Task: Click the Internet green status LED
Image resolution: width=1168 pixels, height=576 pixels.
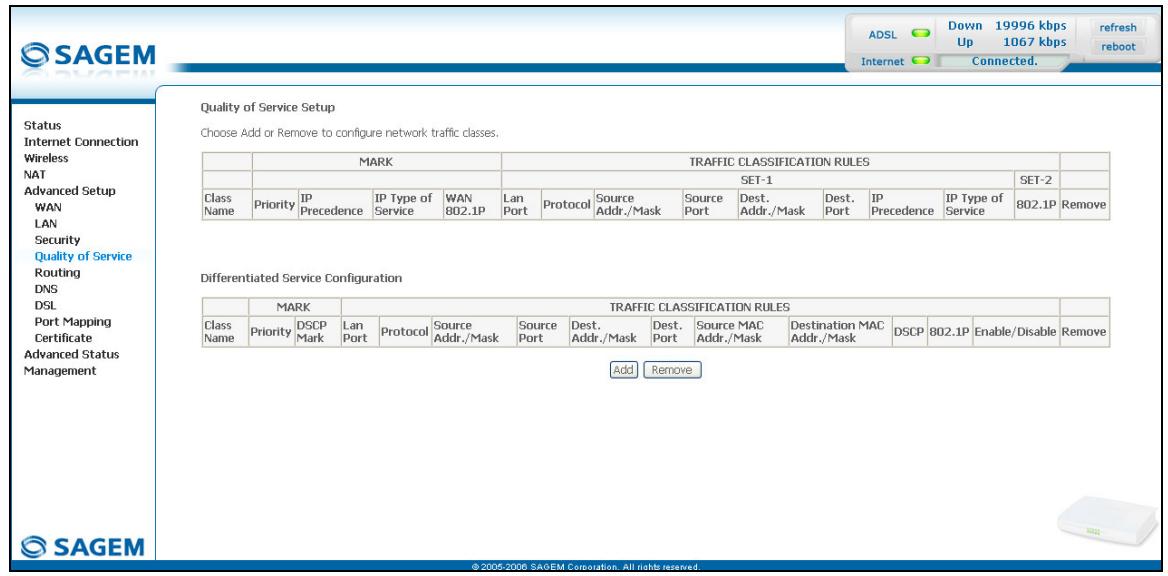Action: [921, 60]
